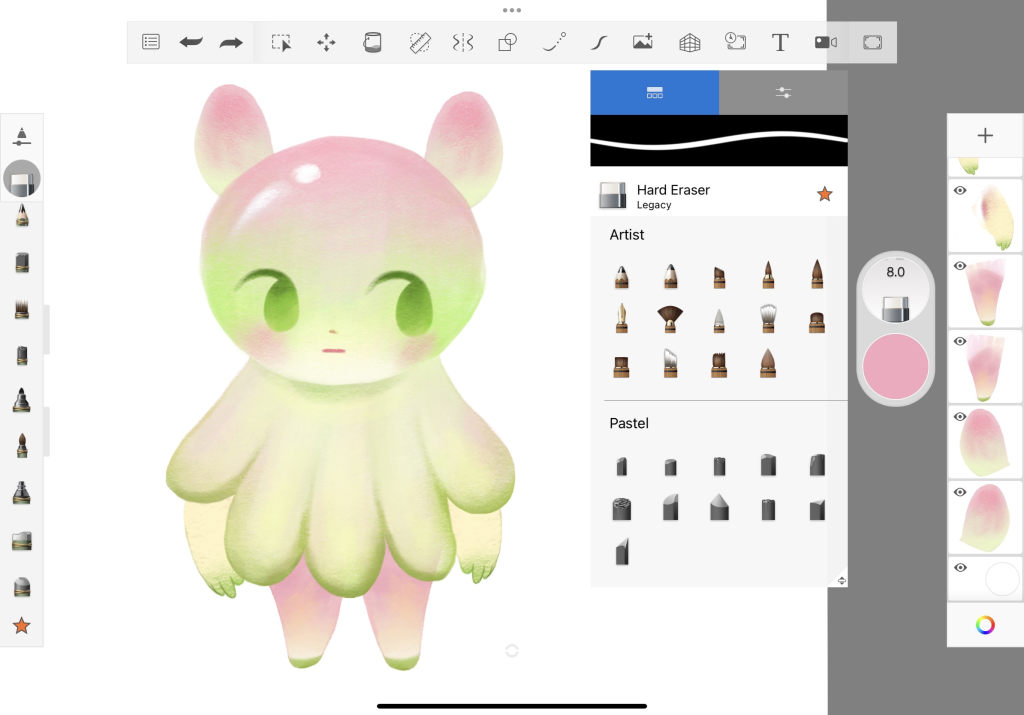Redo the last undone action
The height and width of the screenshot is (715, 1024).
pos(231,43)
